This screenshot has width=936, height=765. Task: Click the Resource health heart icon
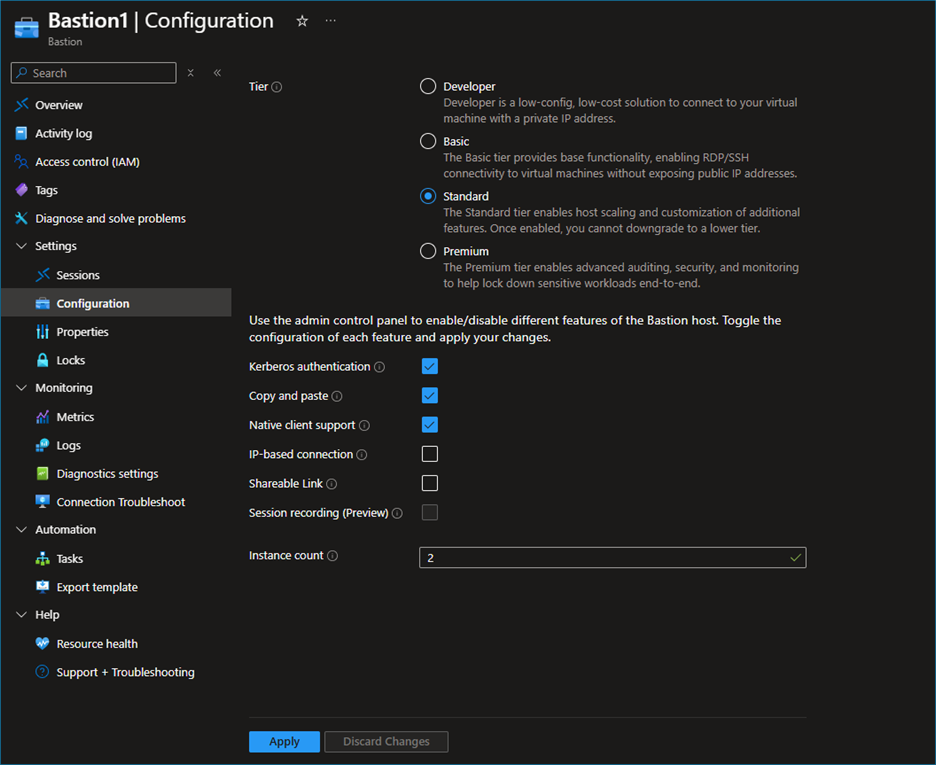coord(42,643)
